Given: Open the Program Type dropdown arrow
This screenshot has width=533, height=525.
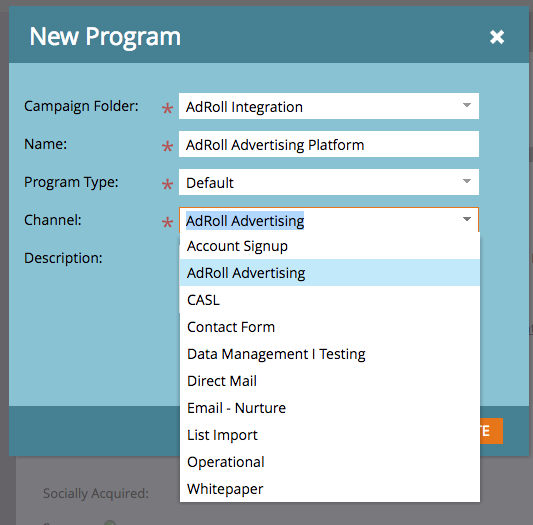Looking at the screenshot, I should (467, 182).
